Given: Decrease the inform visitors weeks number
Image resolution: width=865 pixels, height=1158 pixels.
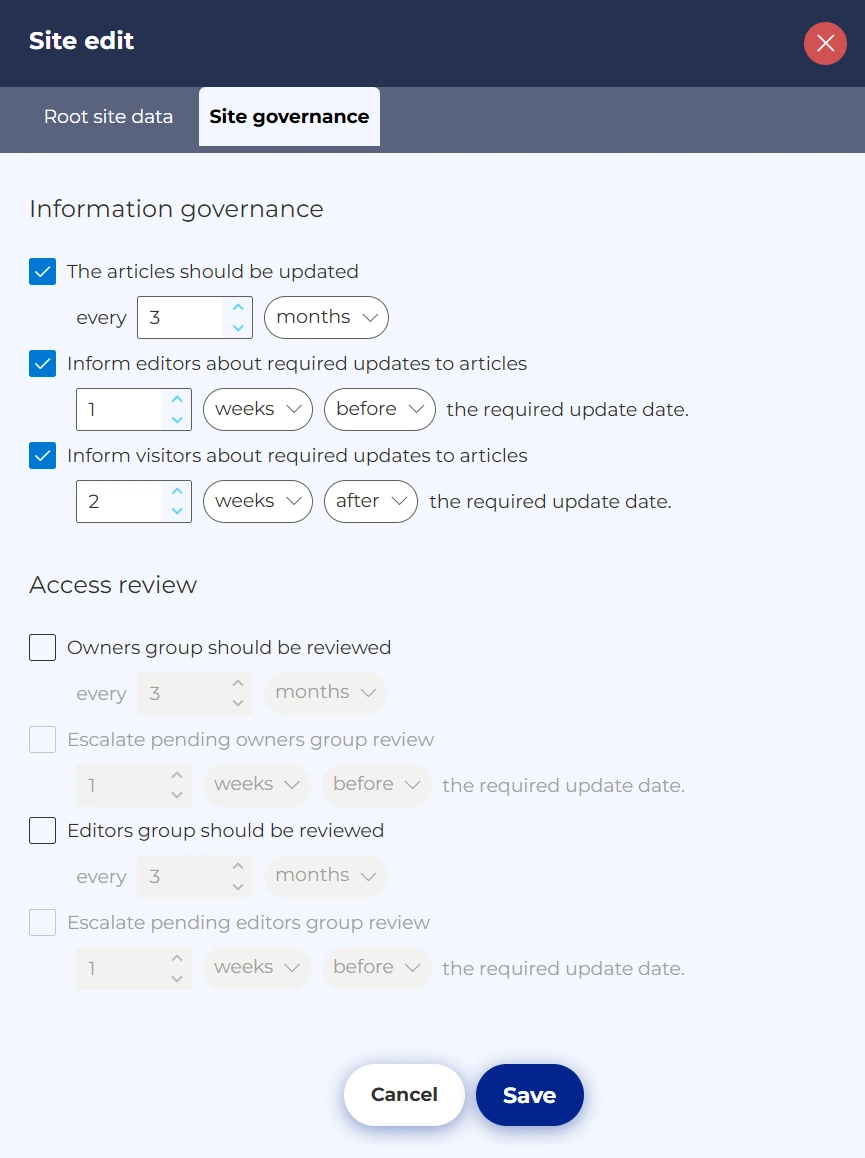Looking at the screenshot, I should (x=177, y=512).
